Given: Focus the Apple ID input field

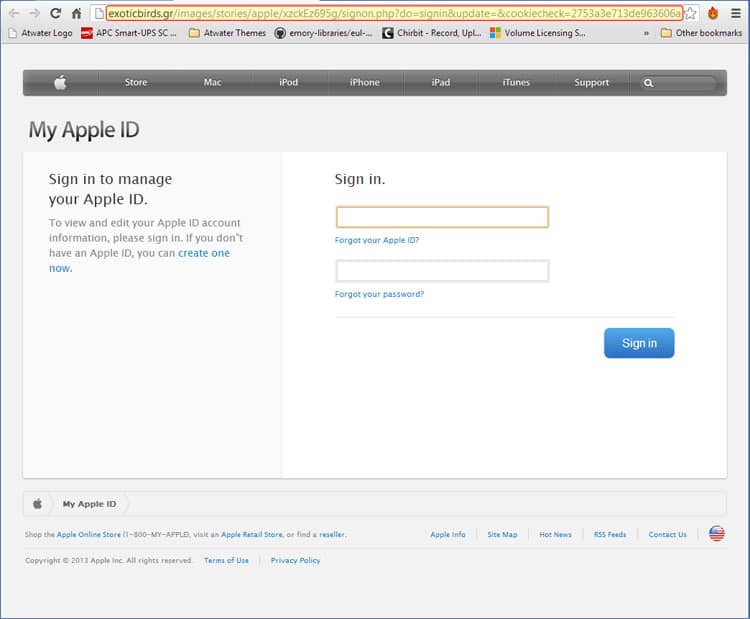Looking at the screenshot, I should [442, 217].
